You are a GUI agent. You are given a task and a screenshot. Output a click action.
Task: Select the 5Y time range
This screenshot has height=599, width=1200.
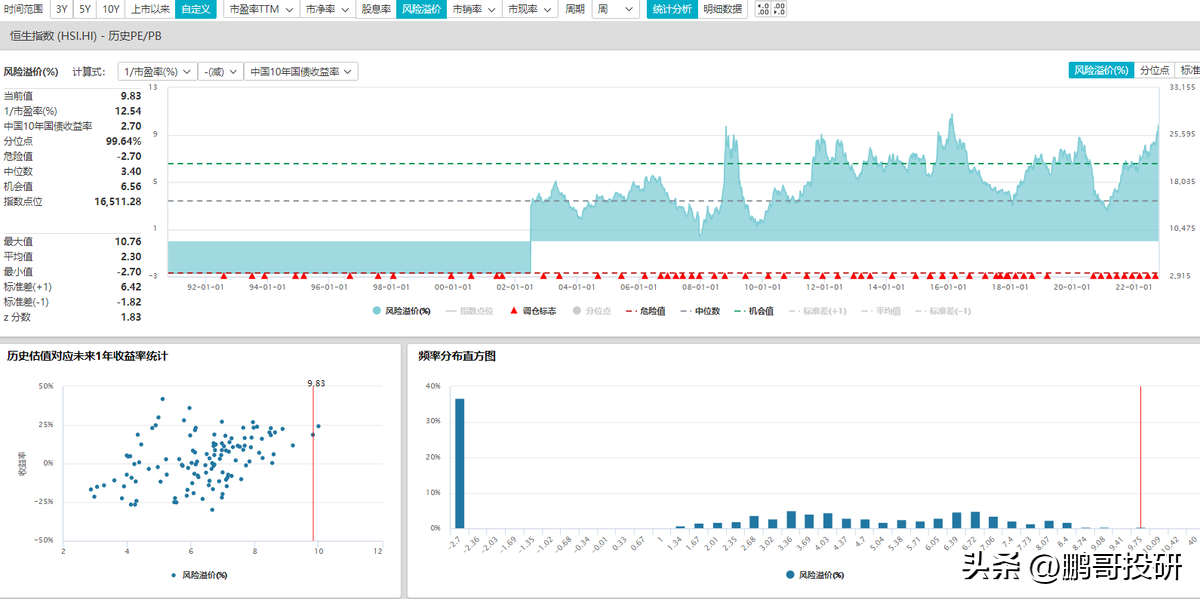click(x=85, y=9)
